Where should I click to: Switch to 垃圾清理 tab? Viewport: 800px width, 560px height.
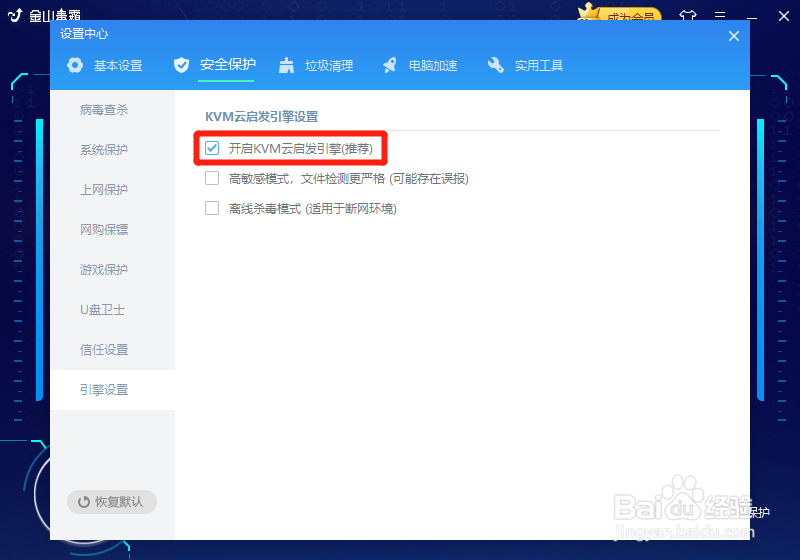pyautogui.click(x=316, y=65)
